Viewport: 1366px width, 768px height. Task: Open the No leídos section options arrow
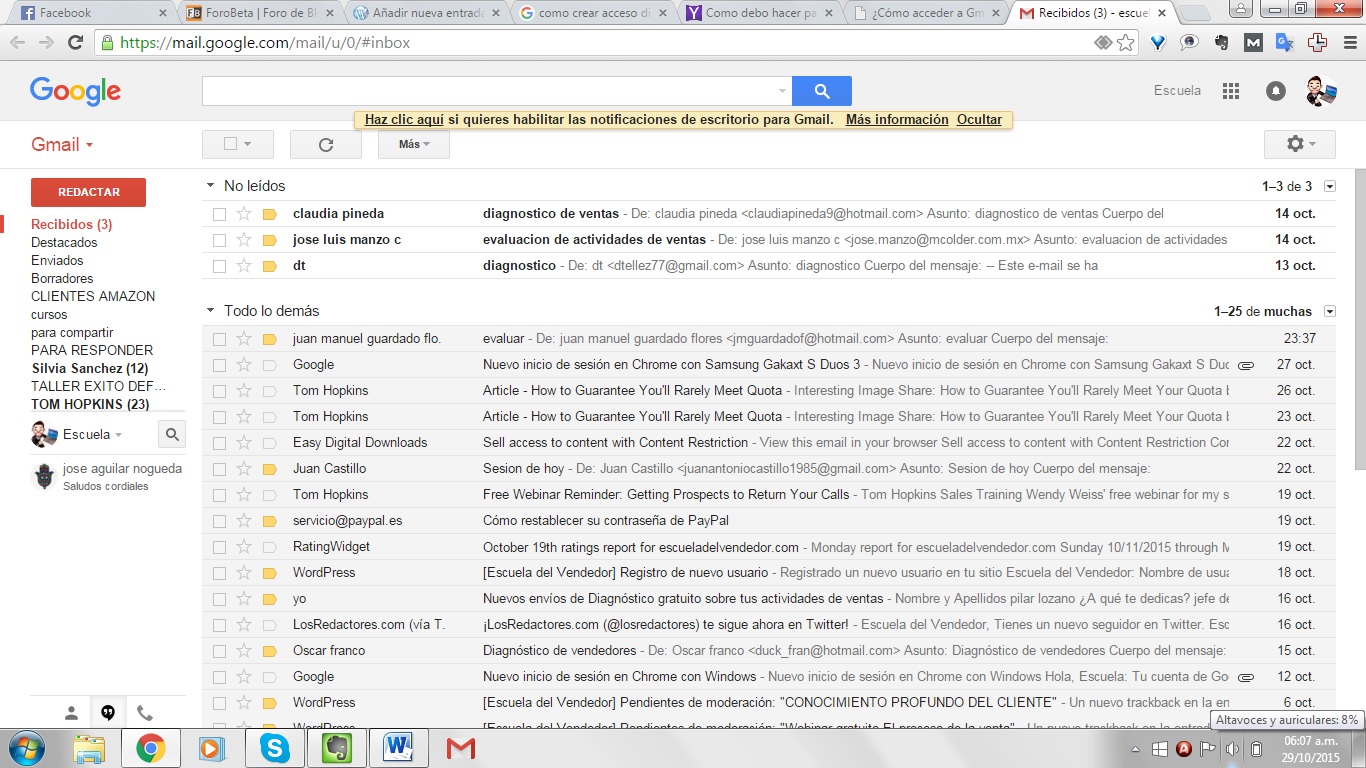coord(1329,186)
